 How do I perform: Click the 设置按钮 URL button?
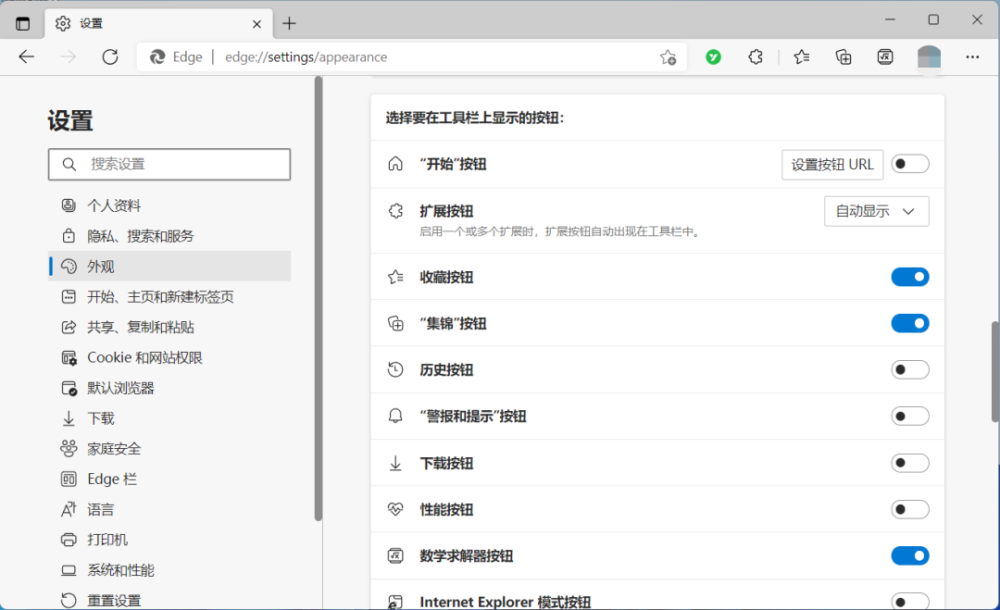[x=832, y=165]
